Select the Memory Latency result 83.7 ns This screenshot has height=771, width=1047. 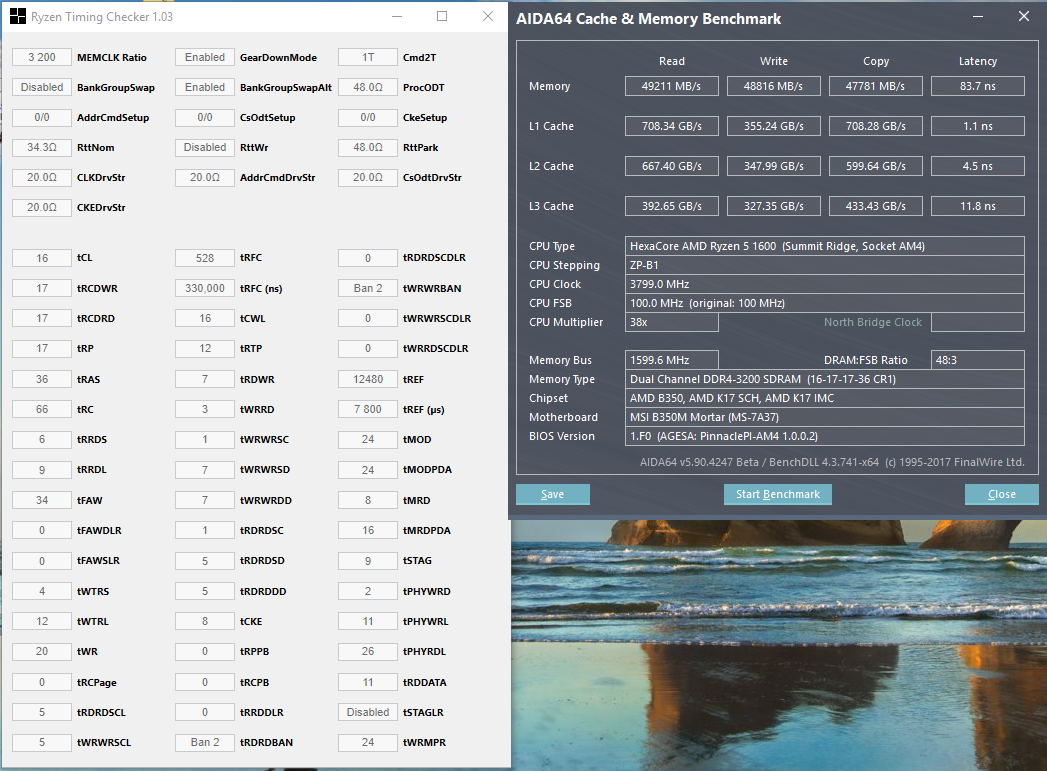pyautogui.click(x=978, y=86)
